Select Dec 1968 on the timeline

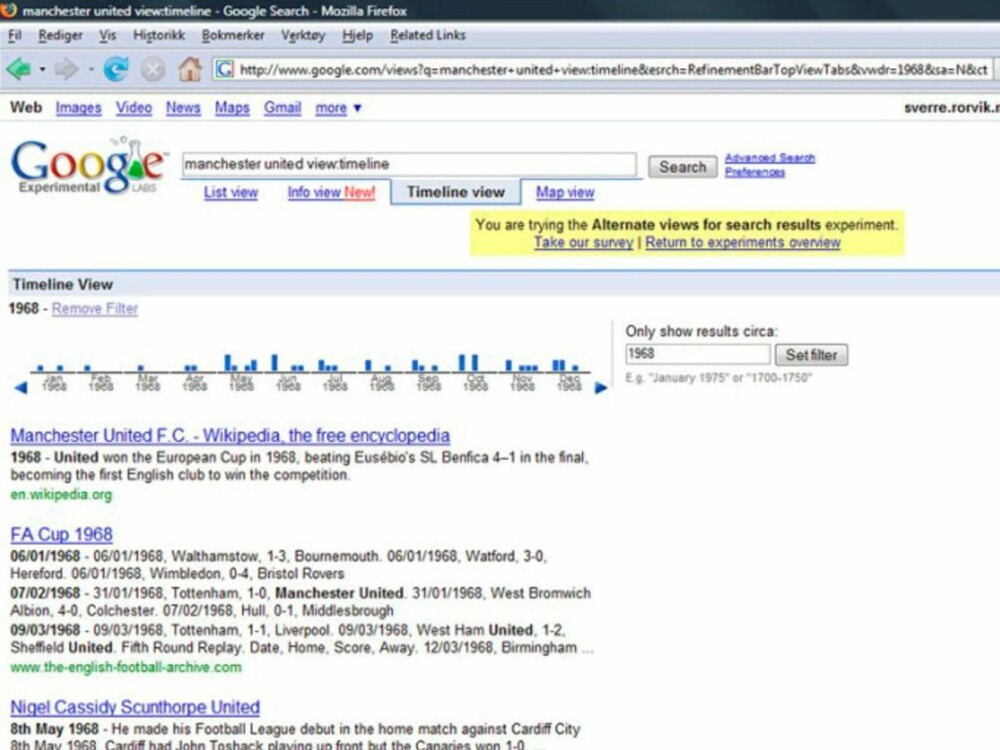tap(569, 382)
